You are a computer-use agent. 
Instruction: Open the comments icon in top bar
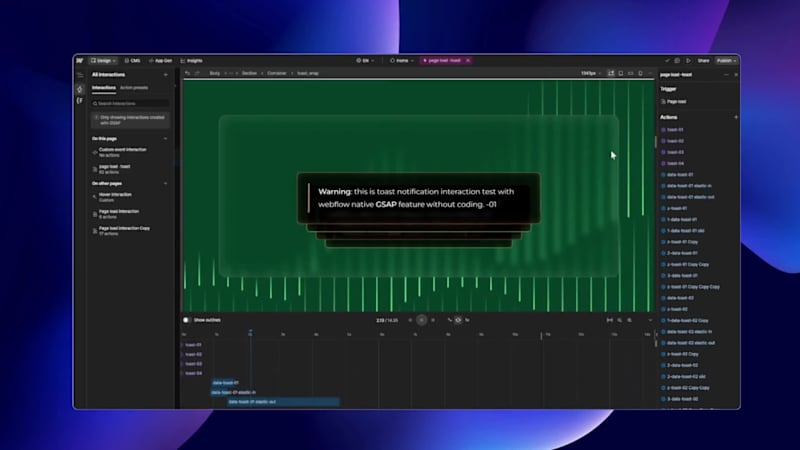tap(677, 61)
